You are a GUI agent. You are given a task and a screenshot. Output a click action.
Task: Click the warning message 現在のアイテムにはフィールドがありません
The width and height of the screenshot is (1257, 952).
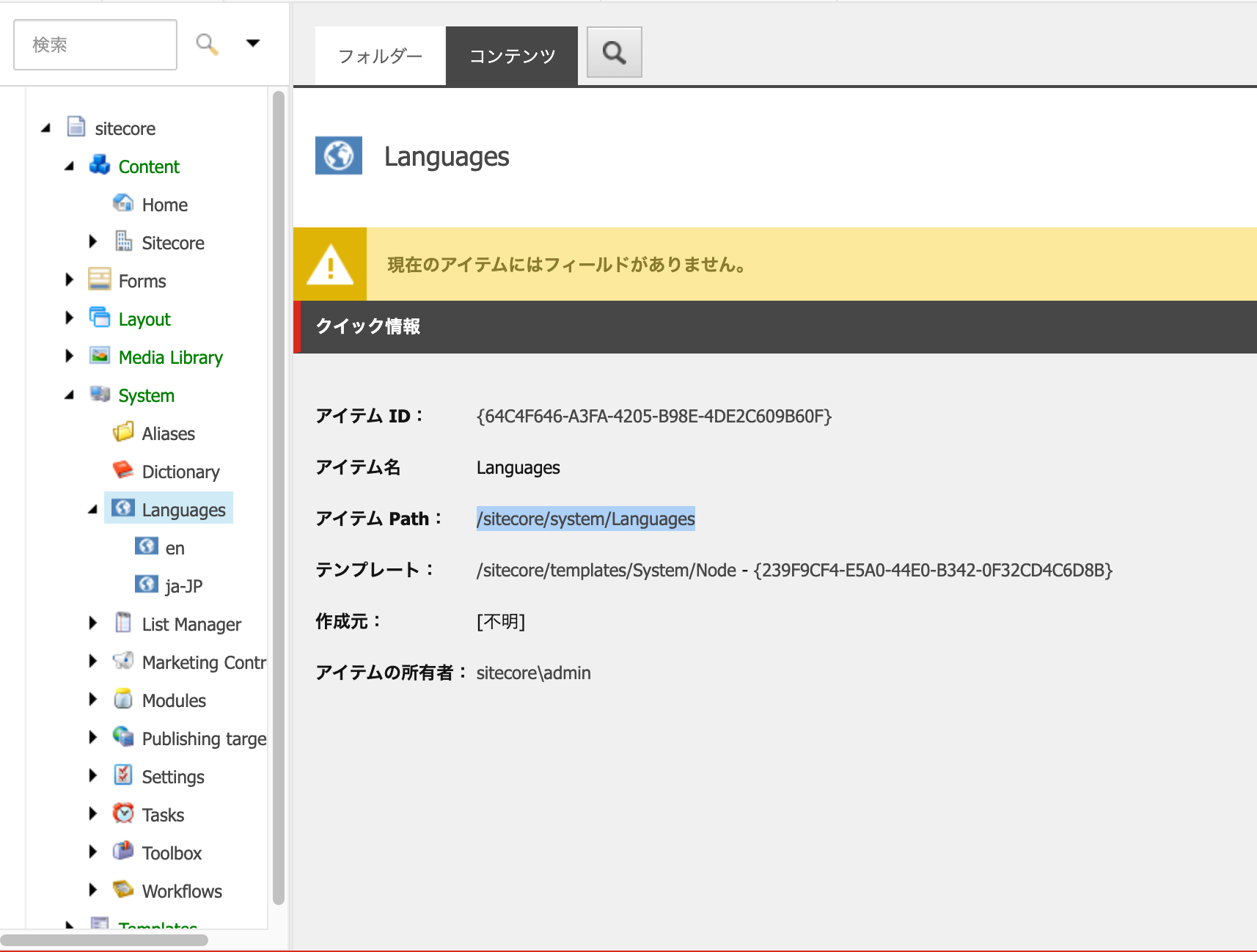566,264
